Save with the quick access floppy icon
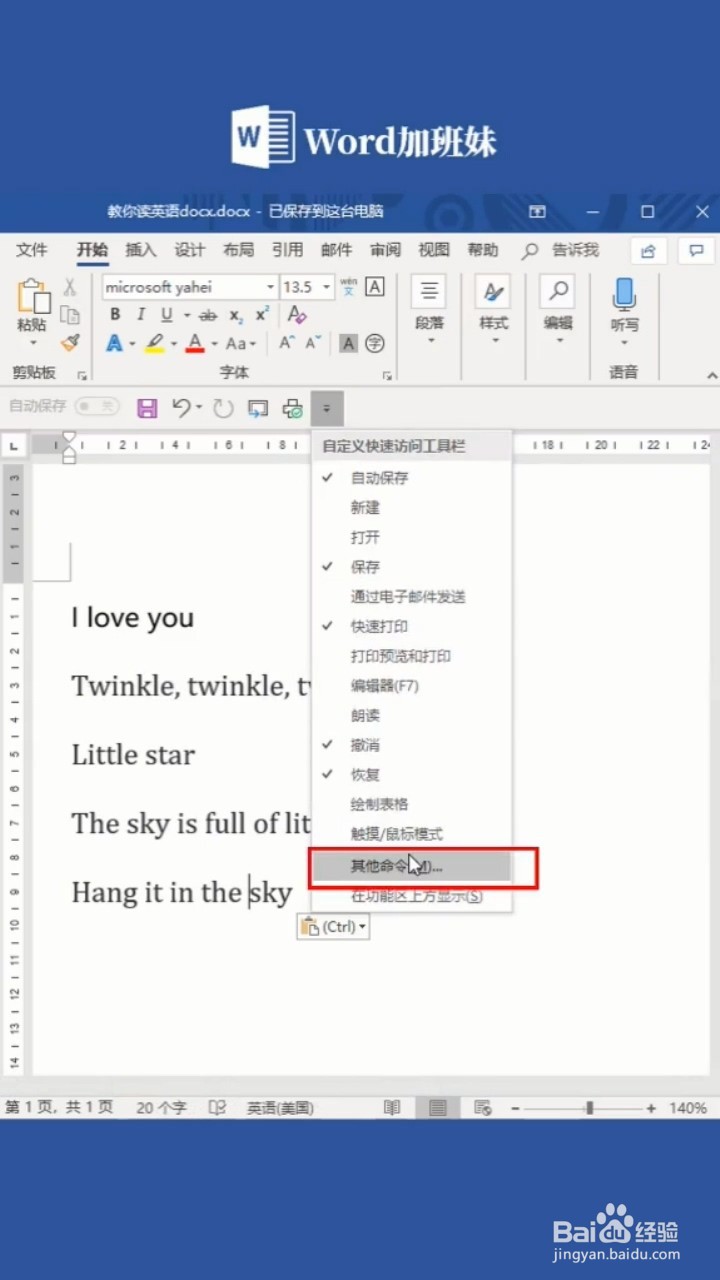720x1280 pixels. point(147,408)
